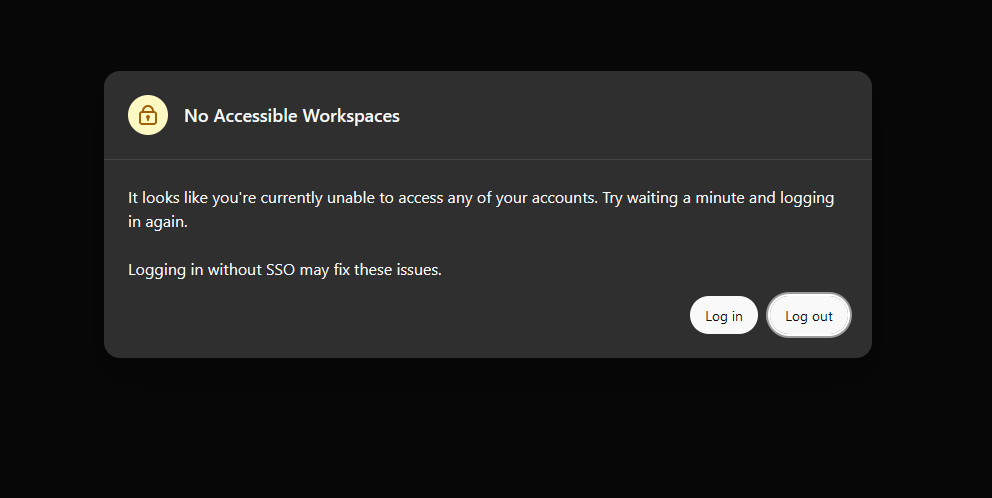The image size is (992, 498).
Task: Click the word "access" in the first paragraph
Action: 421,198
